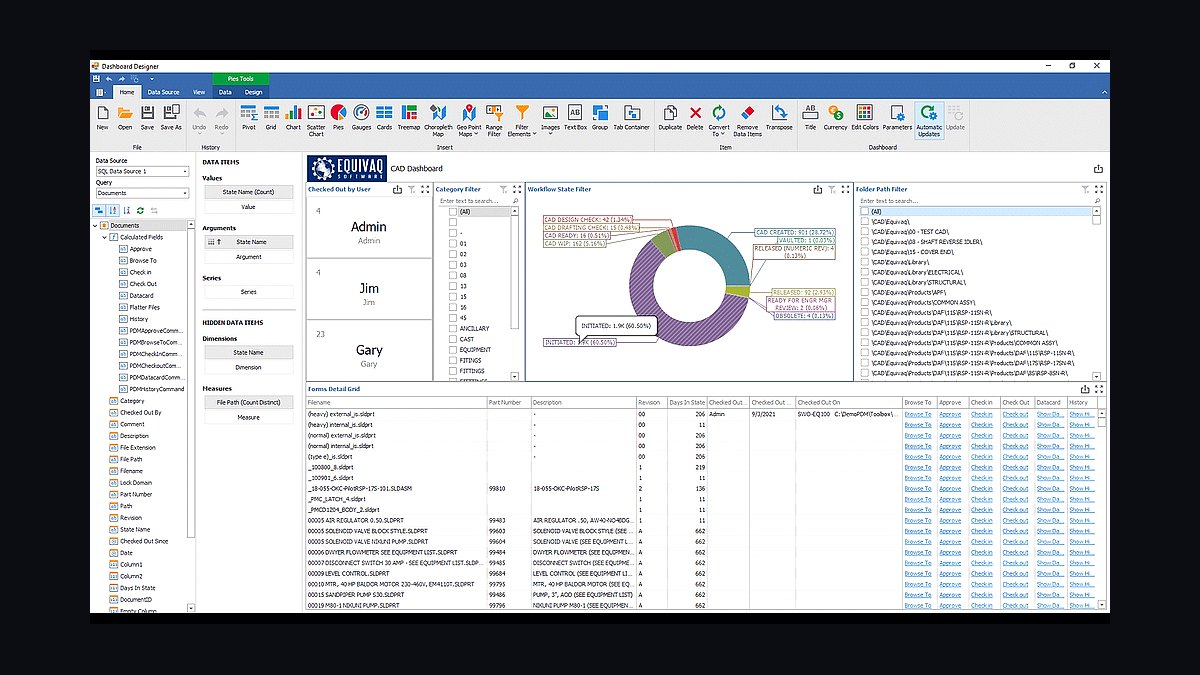Screen dimensions: 1200x675
Task: Insert a Pivot item from the ribbon
Action: pyautogui.click(x=248, y=117)
